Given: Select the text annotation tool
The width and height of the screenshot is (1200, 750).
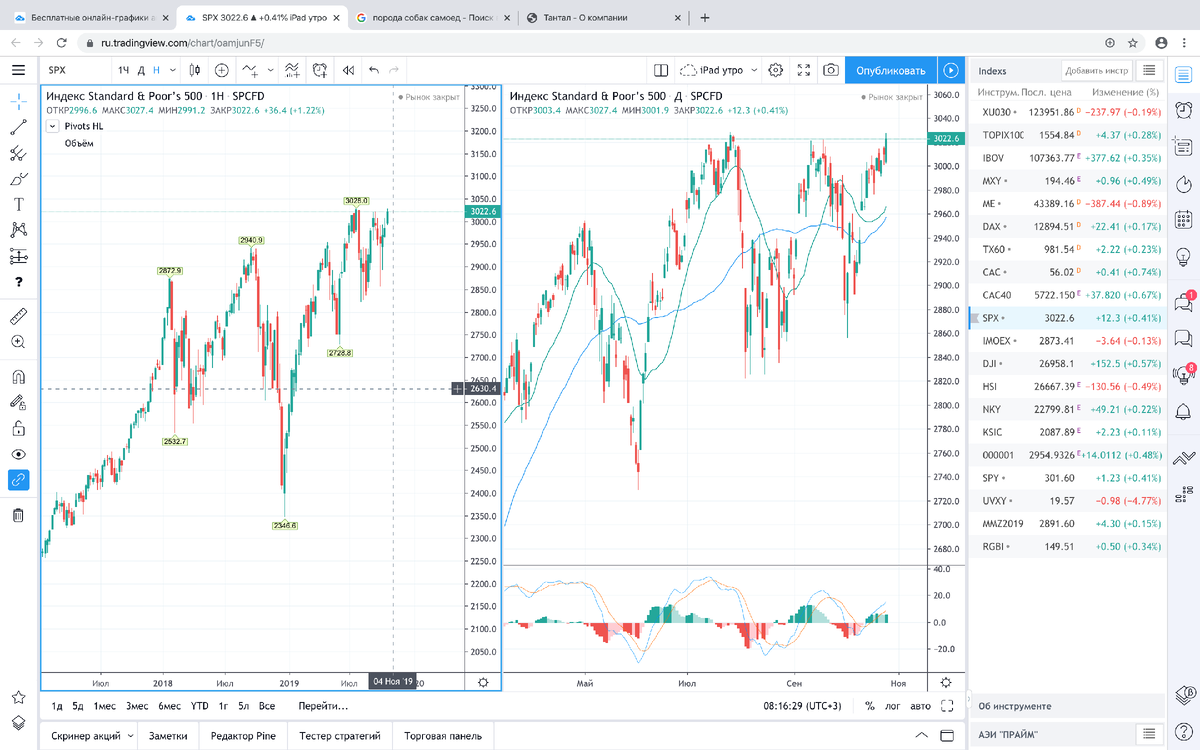Looking at the screenshot, I should click(x=18, y=204).
